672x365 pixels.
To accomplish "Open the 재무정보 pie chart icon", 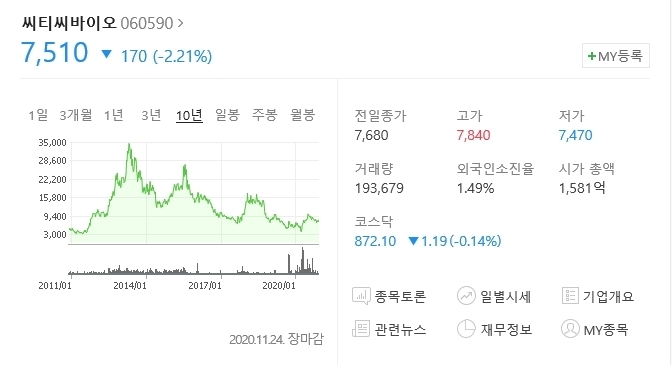I will tap(466, 329).
